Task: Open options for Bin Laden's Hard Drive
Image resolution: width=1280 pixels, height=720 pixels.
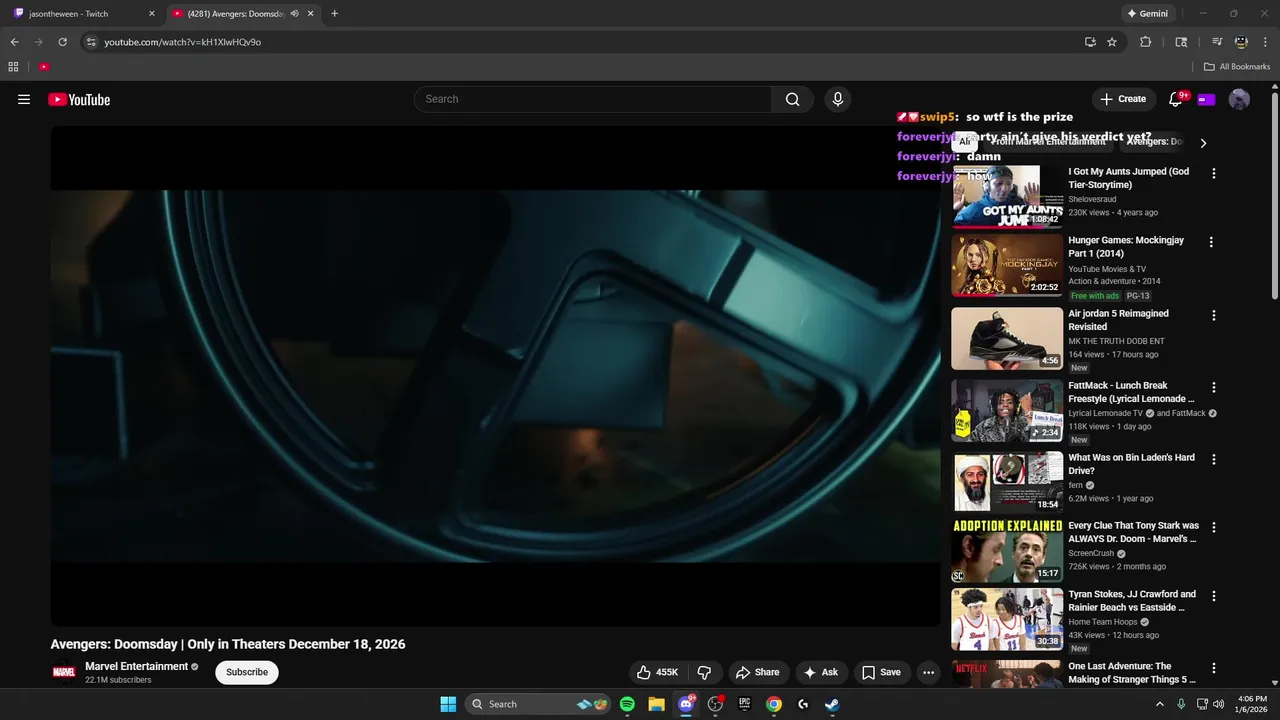Action: [x=1214, y=459]
